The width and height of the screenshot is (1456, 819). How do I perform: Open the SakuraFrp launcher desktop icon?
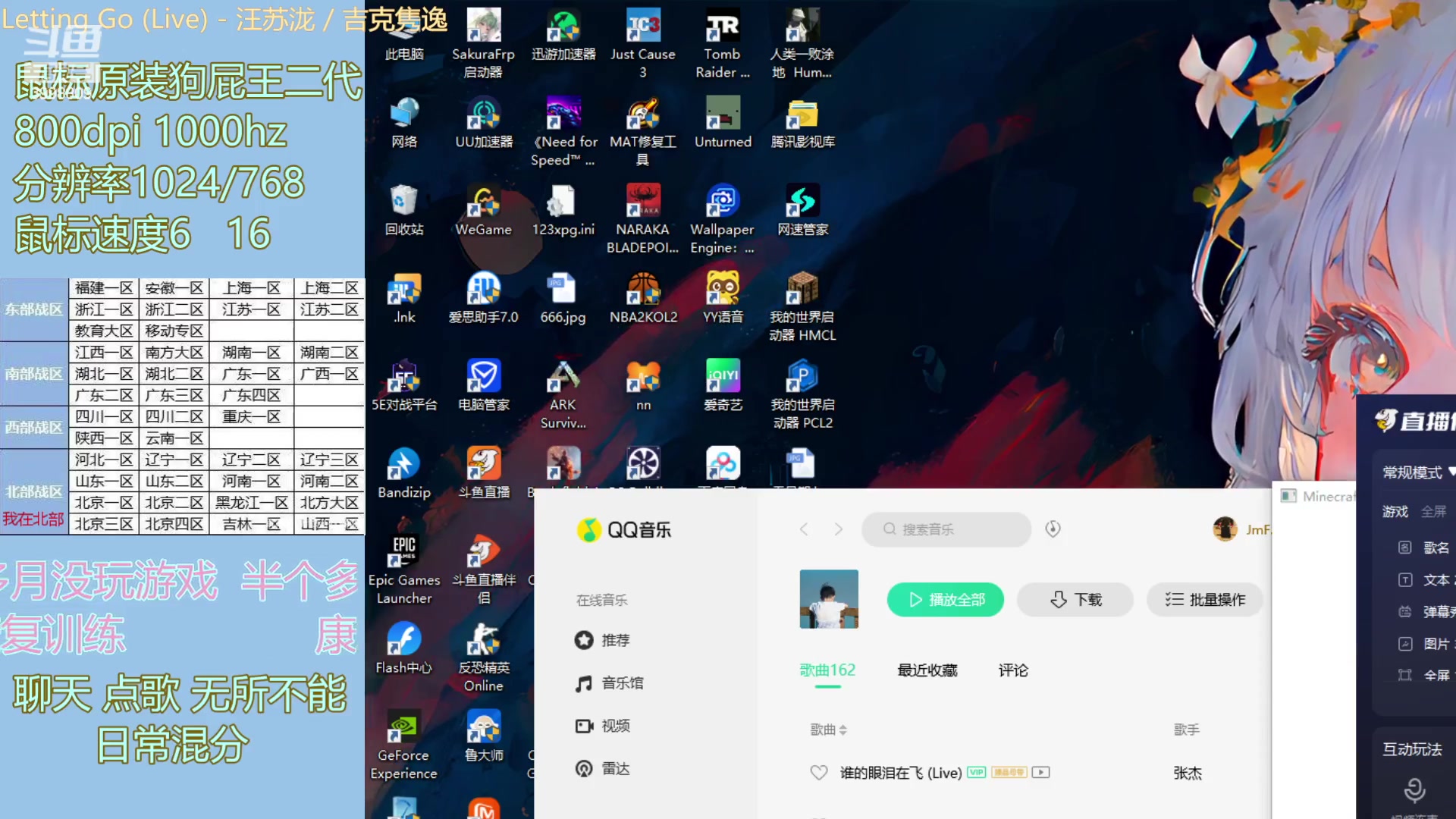pos(483,43)
